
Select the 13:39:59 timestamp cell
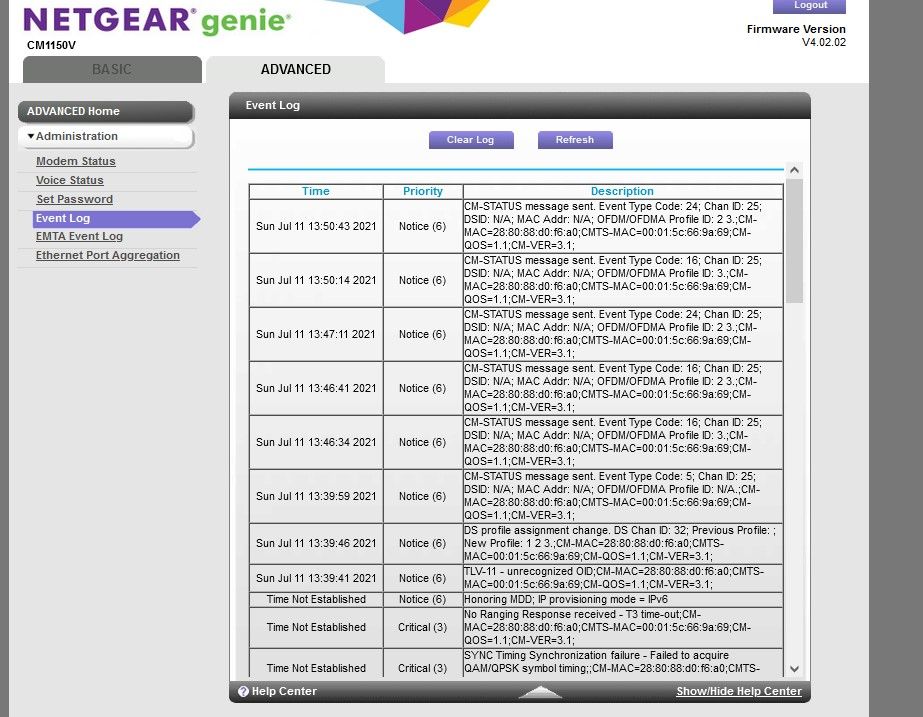[316, 497]
